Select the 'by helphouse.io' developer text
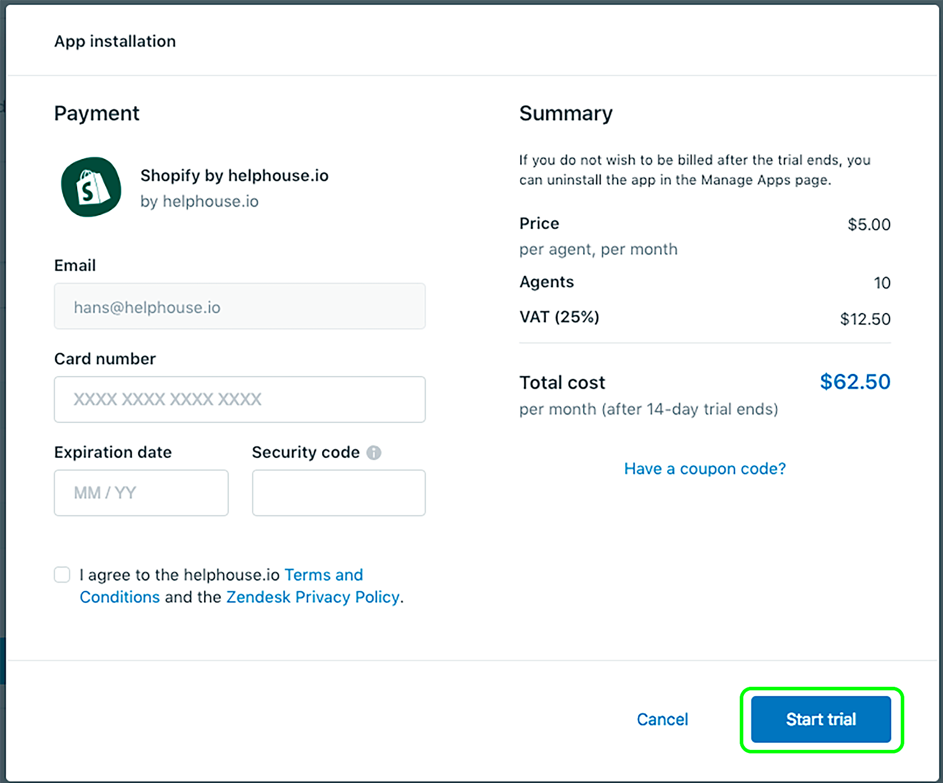The height and width of the screenshot is (783, 943). (x=200, y=201)
